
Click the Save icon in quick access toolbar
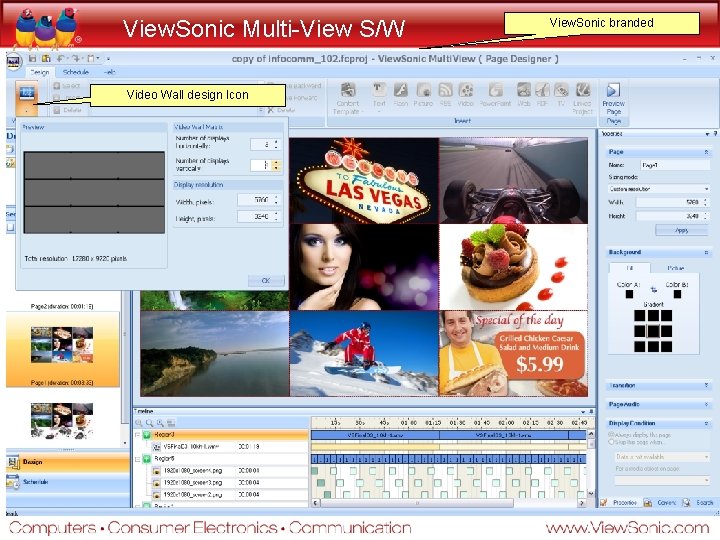pyautogui.click(x=32, y=58)
